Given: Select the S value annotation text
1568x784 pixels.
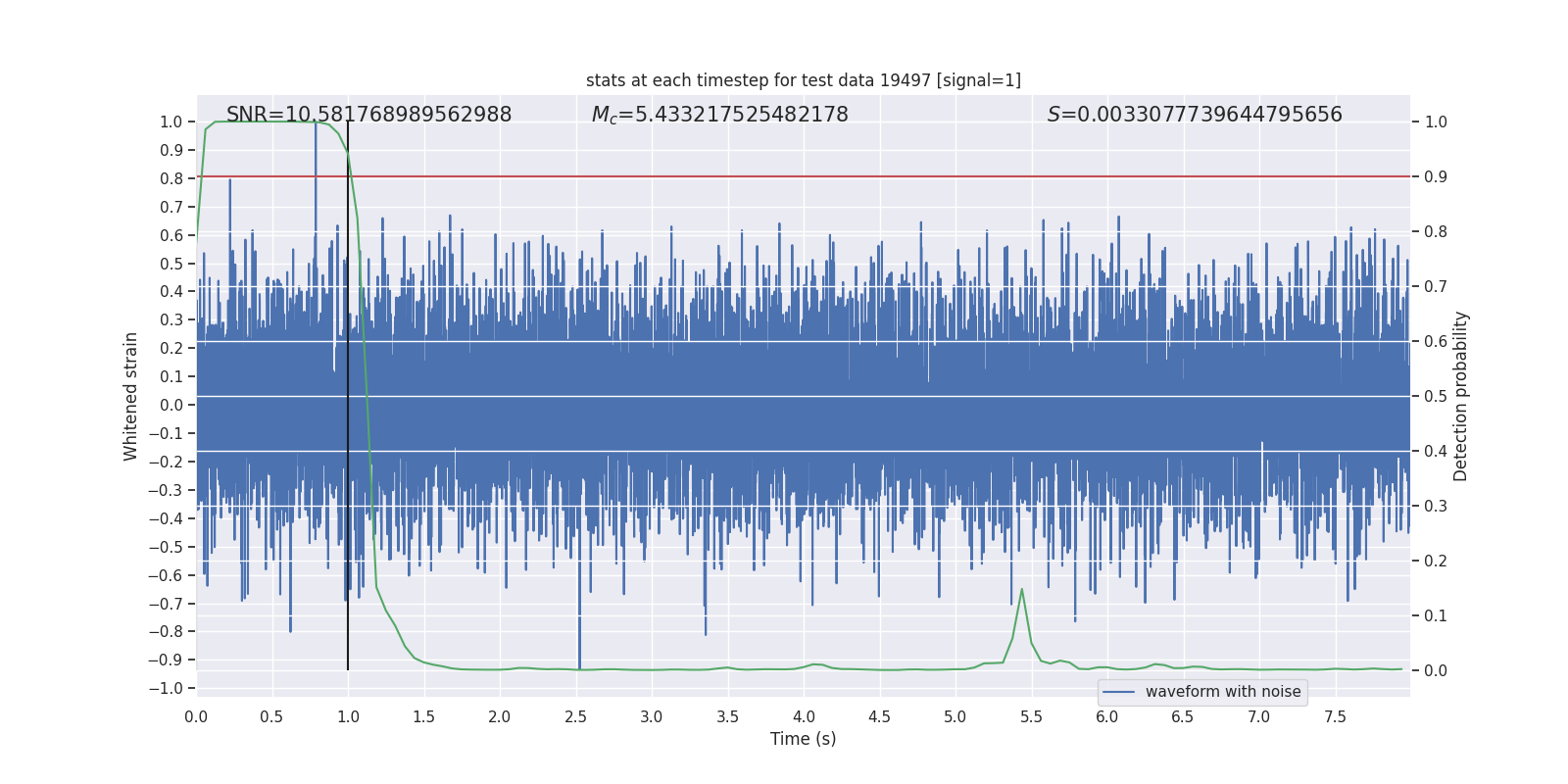Looking at the screenshot, I should point(1194,115).
